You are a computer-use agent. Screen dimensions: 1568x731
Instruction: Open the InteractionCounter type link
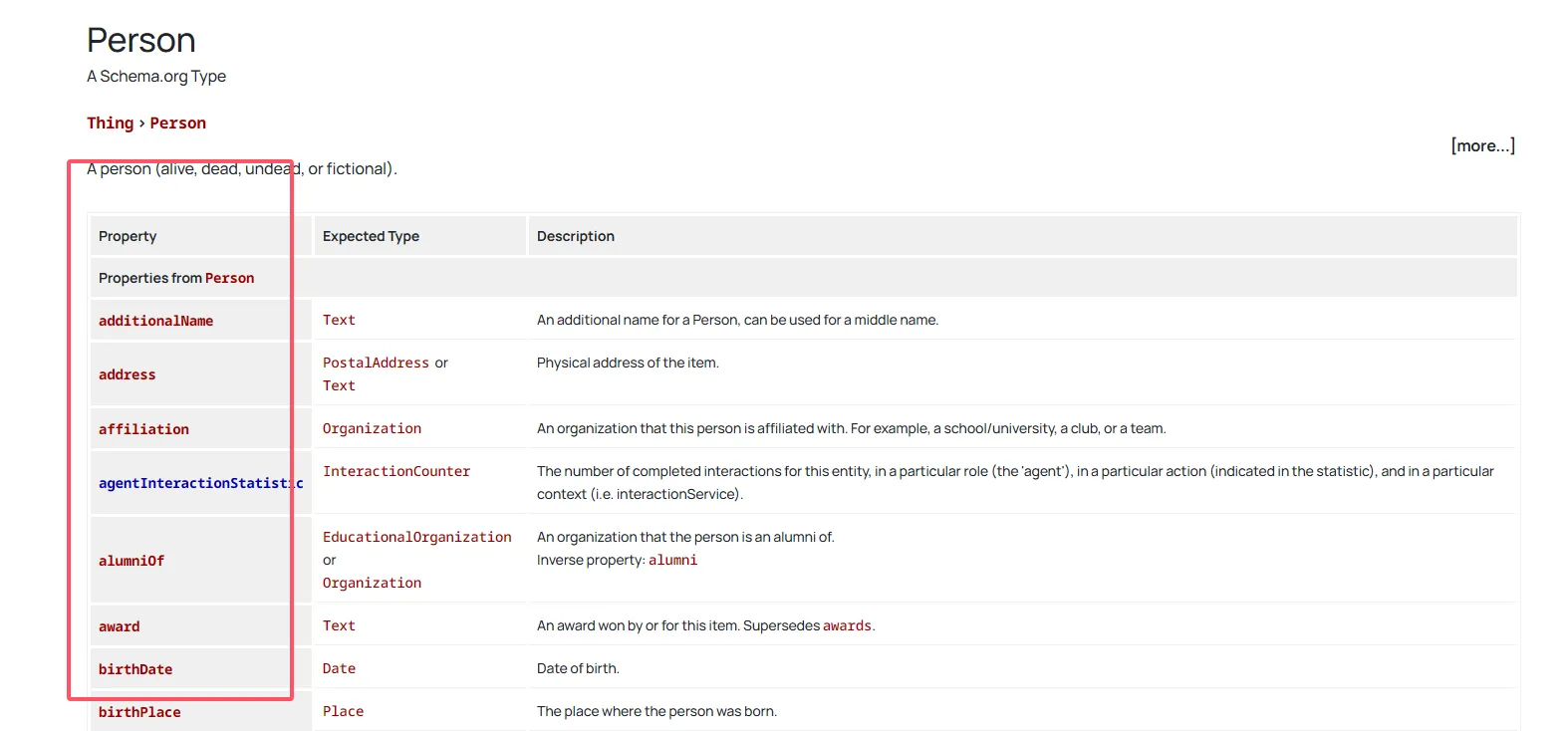(396, 471)
